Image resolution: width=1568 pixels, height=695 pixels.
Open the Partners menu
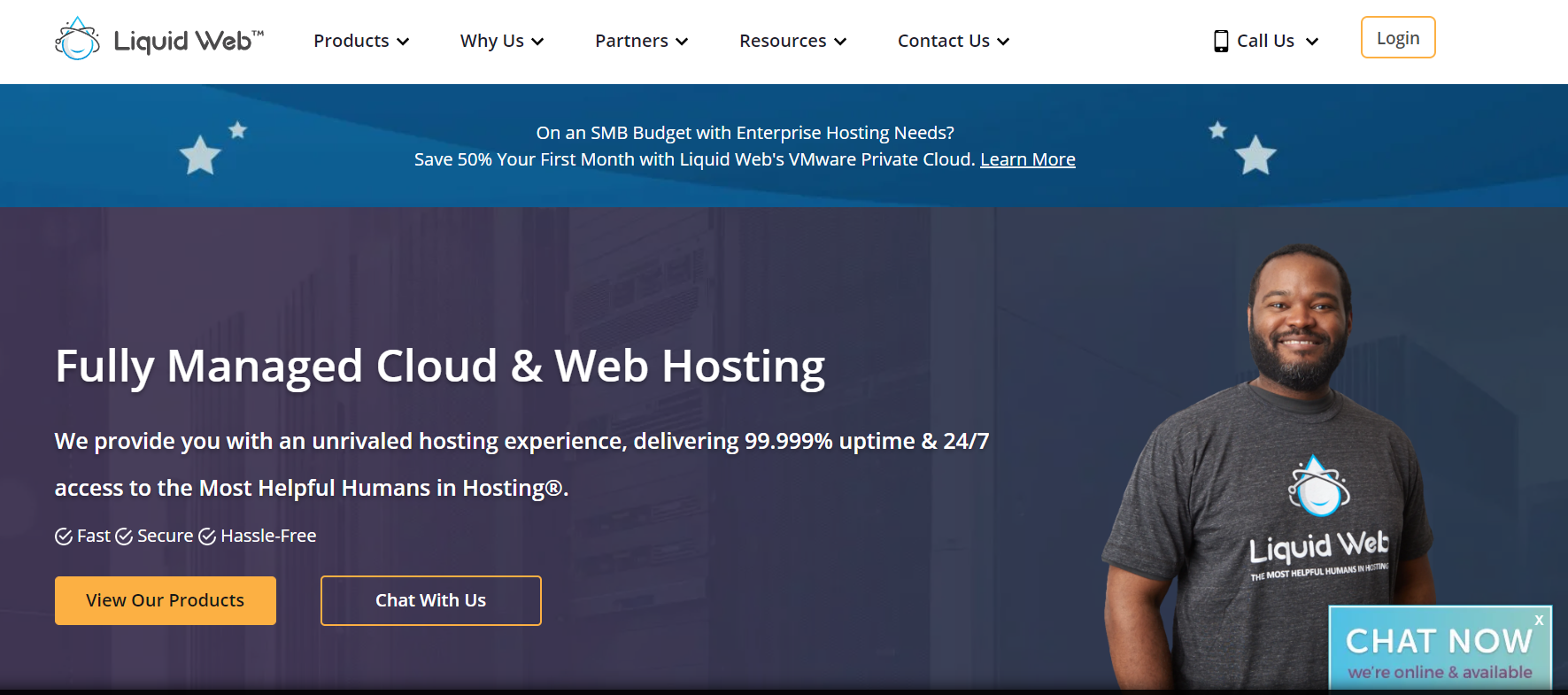641,41
